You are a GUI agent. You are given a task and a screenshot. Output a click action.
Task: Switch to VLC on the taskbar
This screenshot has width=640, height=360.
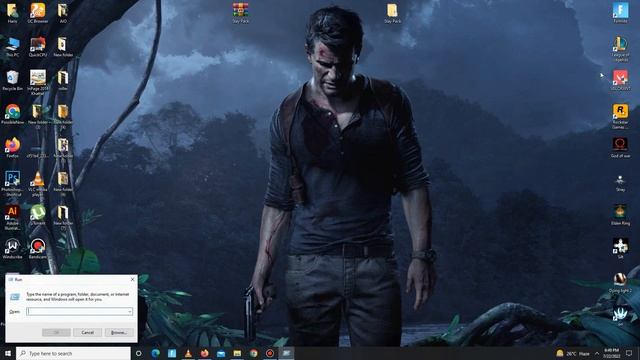click(188, 353)
